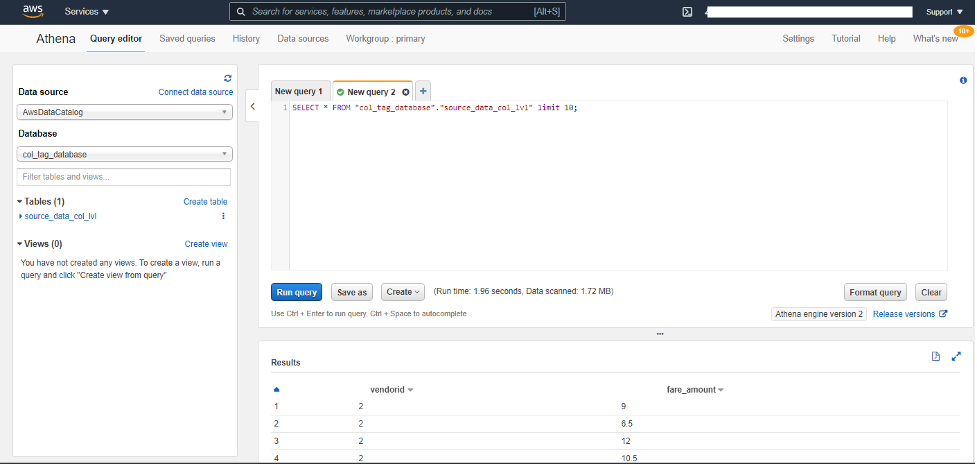Open Athena Settings
The image size is (977, 464).
click(798, 39)
